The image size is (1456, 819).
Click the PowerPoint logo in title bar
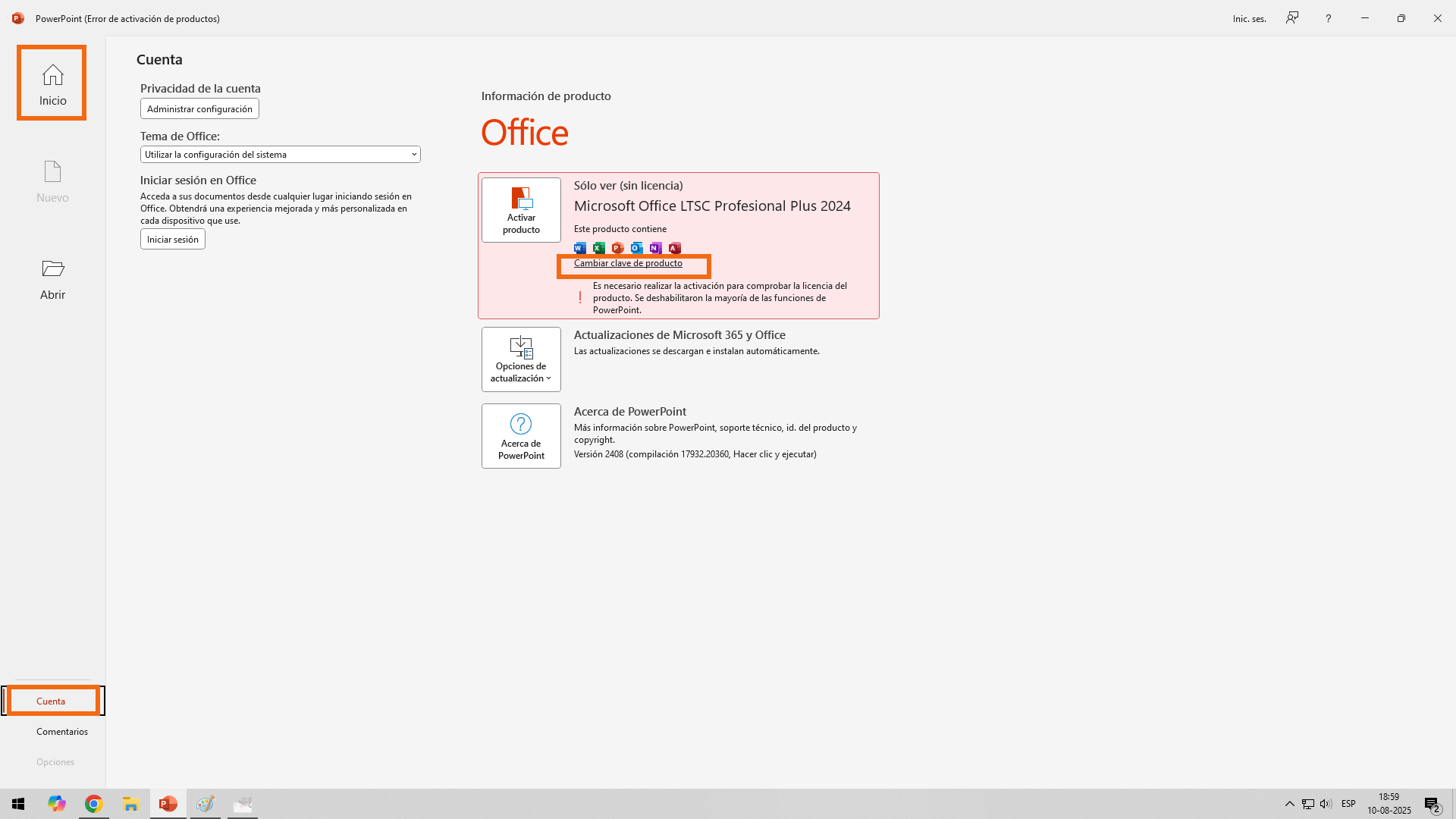[18, 18]
